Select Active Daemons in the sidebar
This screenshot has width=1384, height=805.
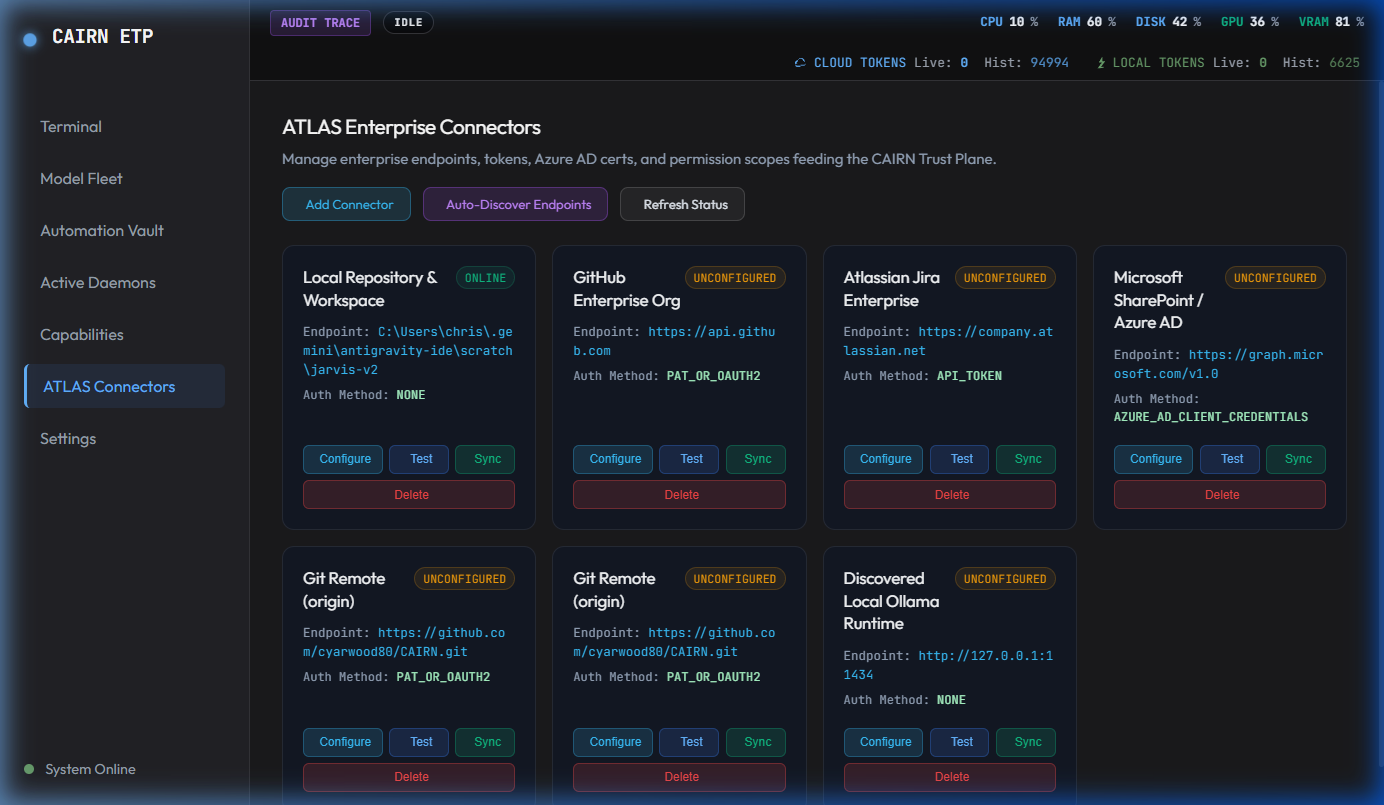[124, 283]
